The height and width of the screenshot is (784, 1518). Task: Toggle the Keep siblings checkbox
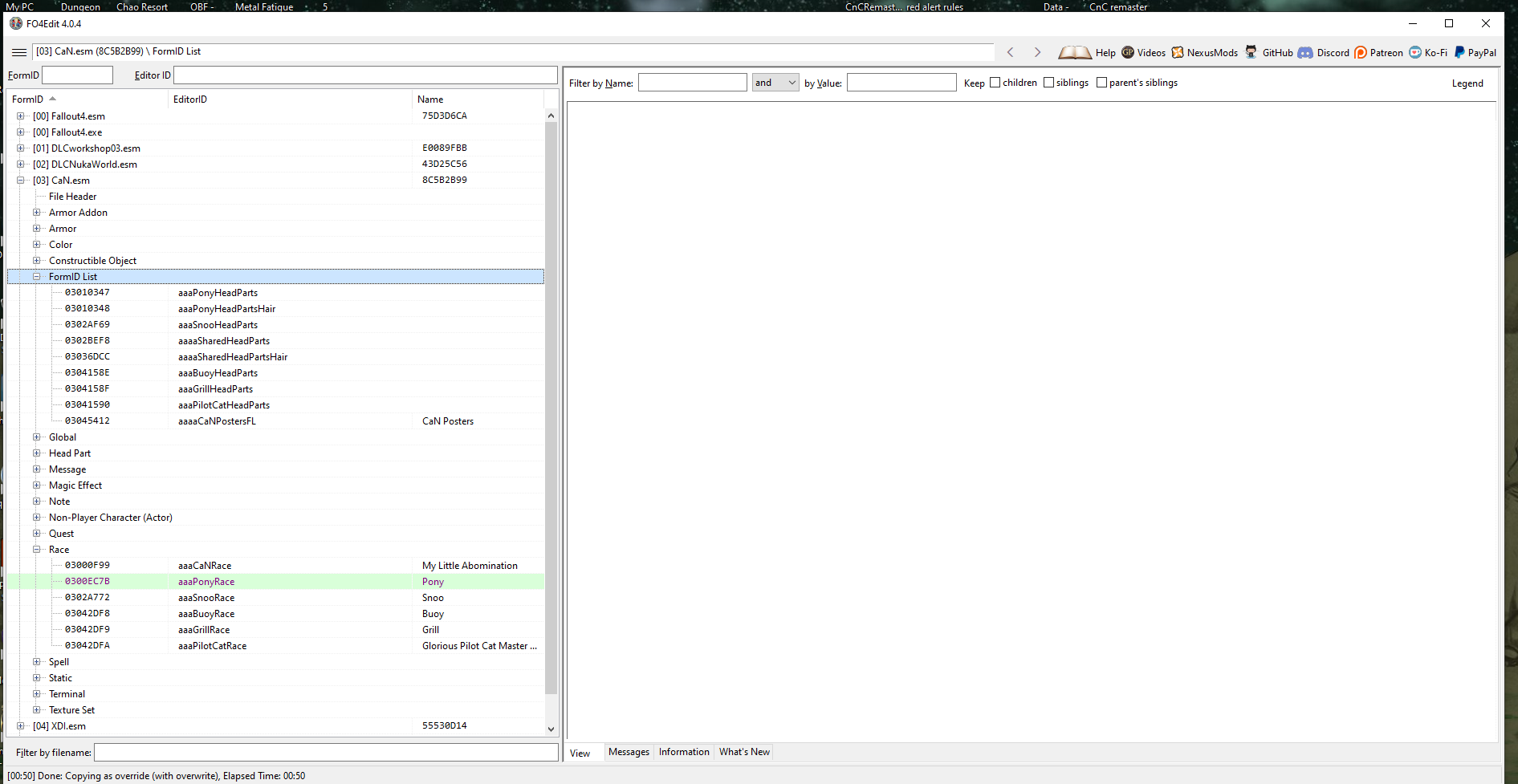coord(1048,83)
